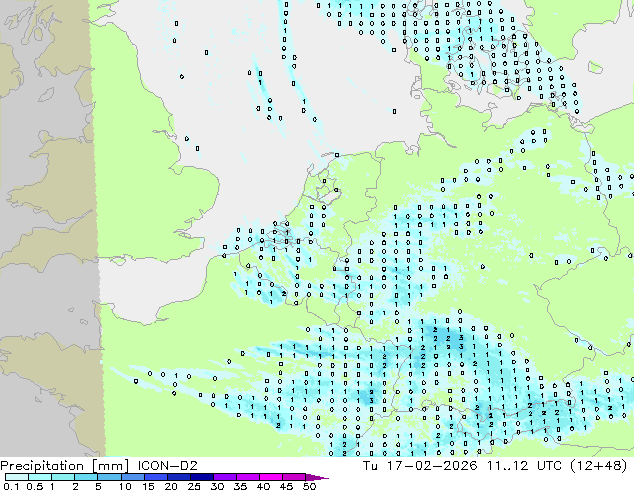Click the '50' legend value label
This screenshot has width=634, height=490.
pos(309,486)
